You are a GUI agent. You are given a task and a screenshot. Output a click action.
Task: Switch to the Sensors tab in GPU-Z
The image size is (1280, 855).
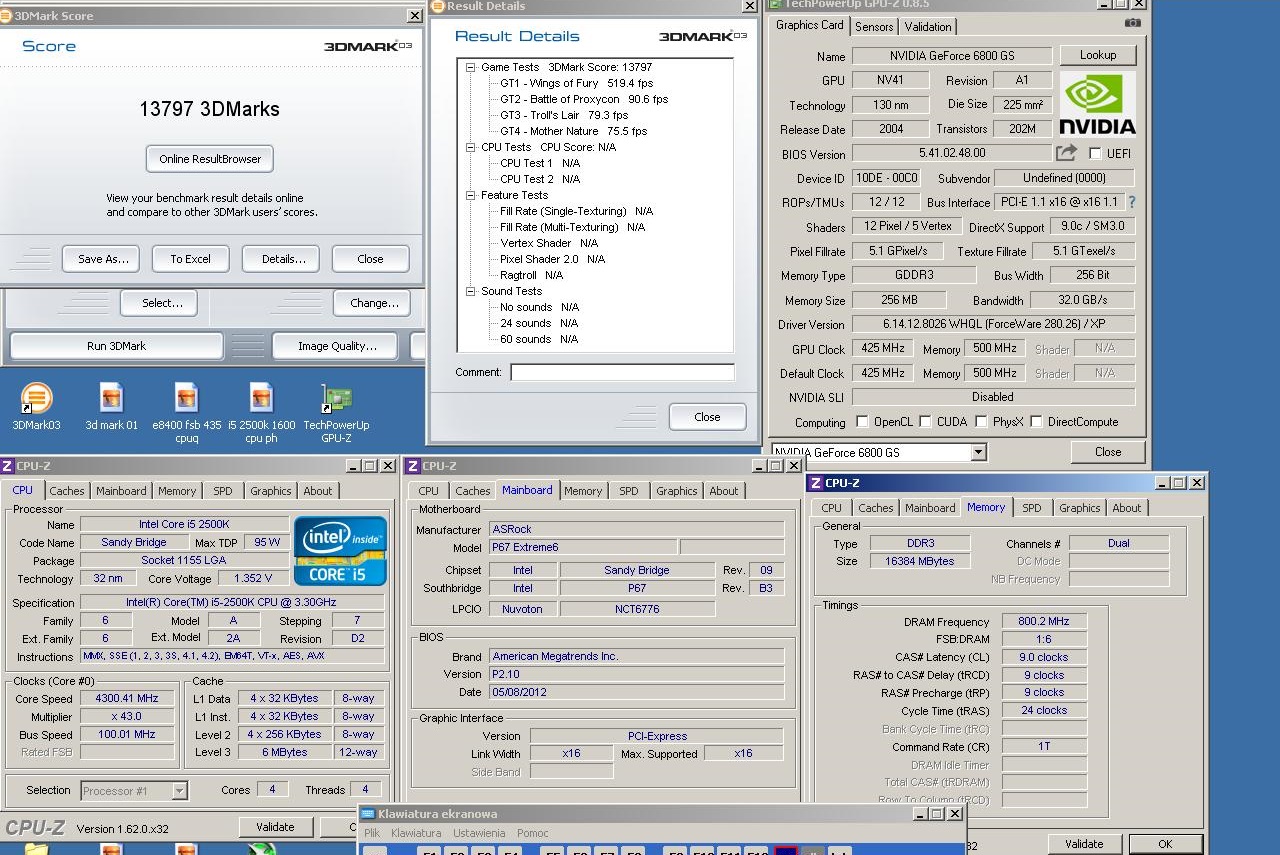874,27
